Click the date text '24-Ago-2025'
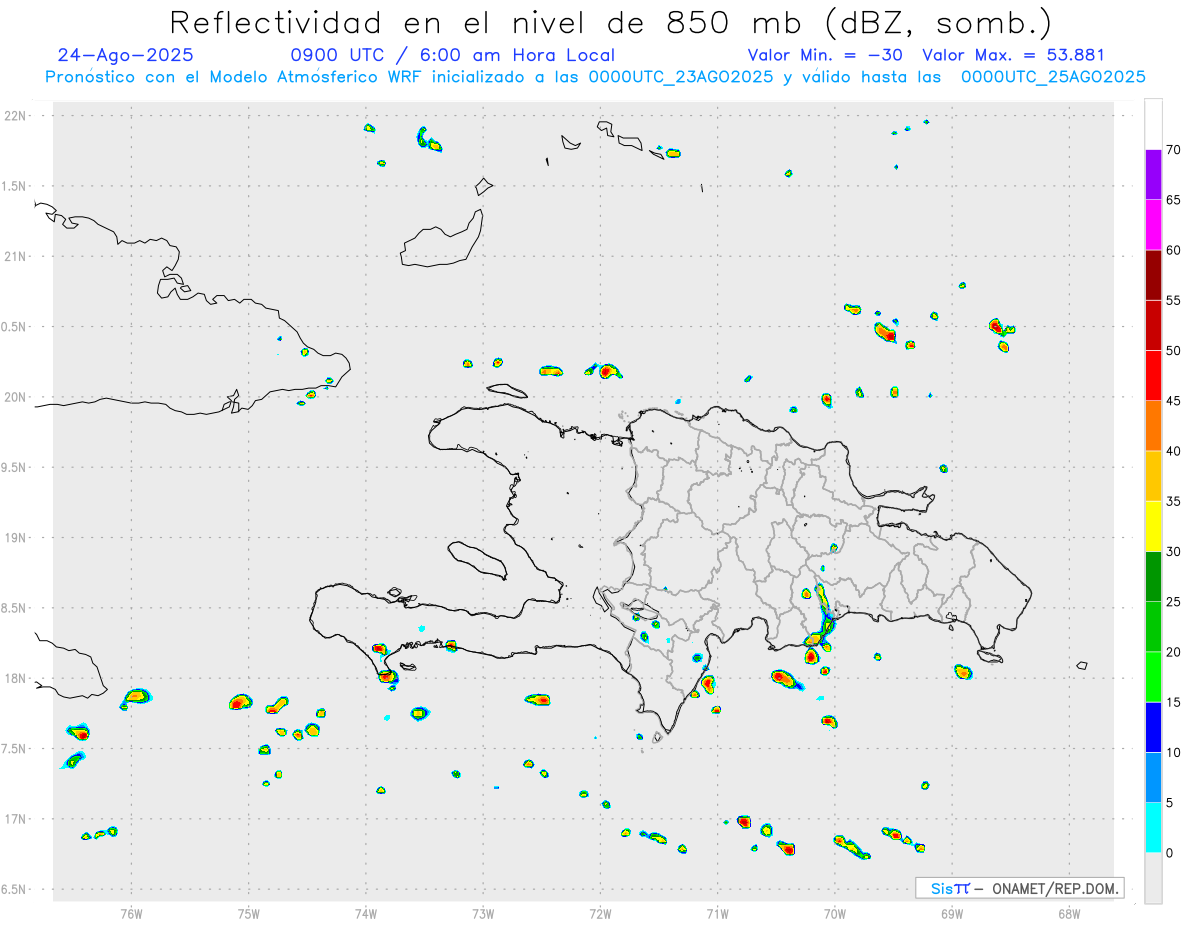 (x=126, y=55)
